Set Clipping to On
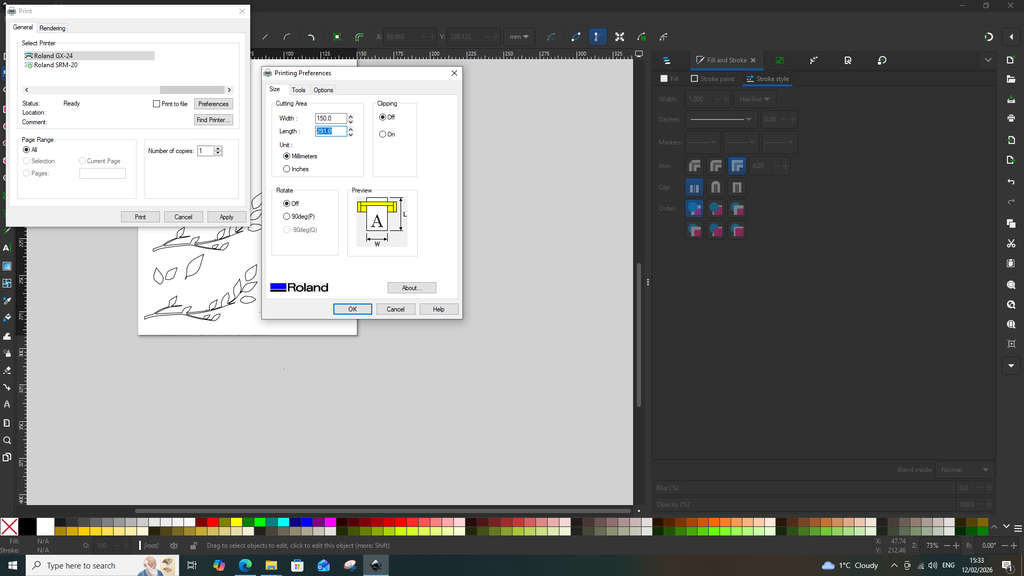1024x576 pixels. (383, 135)
